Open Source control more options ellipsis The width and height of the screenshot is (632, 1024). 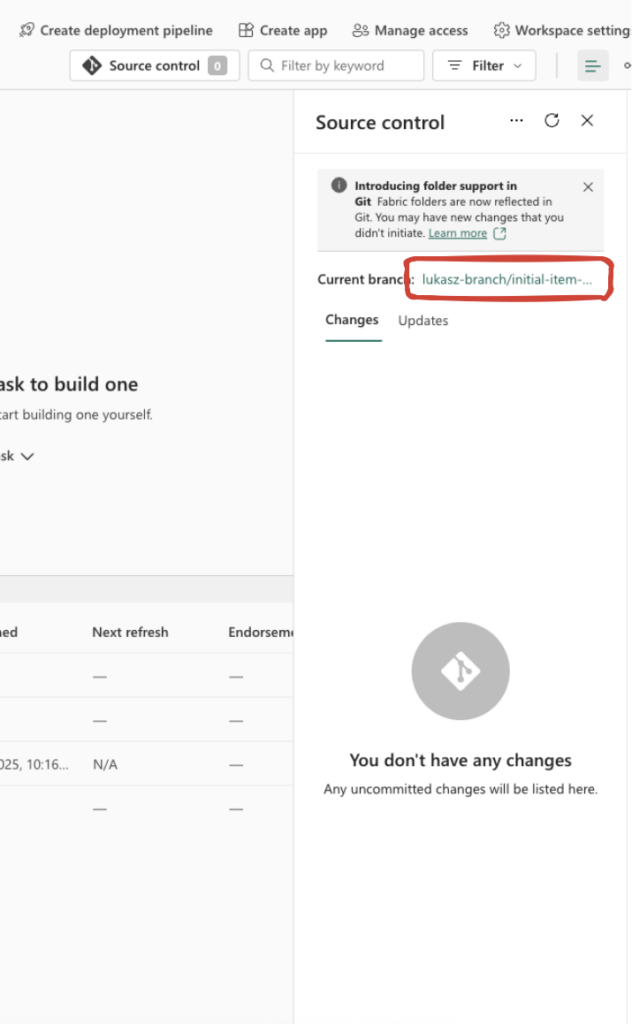point(516,121)
